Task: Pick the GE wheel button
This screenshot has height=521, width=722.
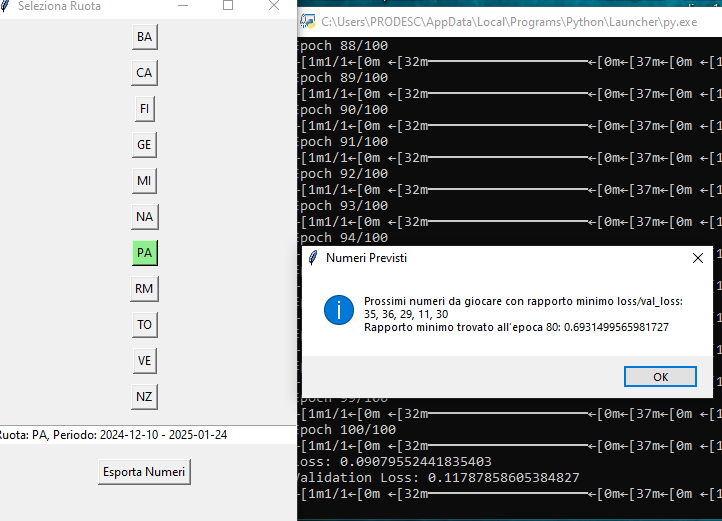Action: pos(145,145)
